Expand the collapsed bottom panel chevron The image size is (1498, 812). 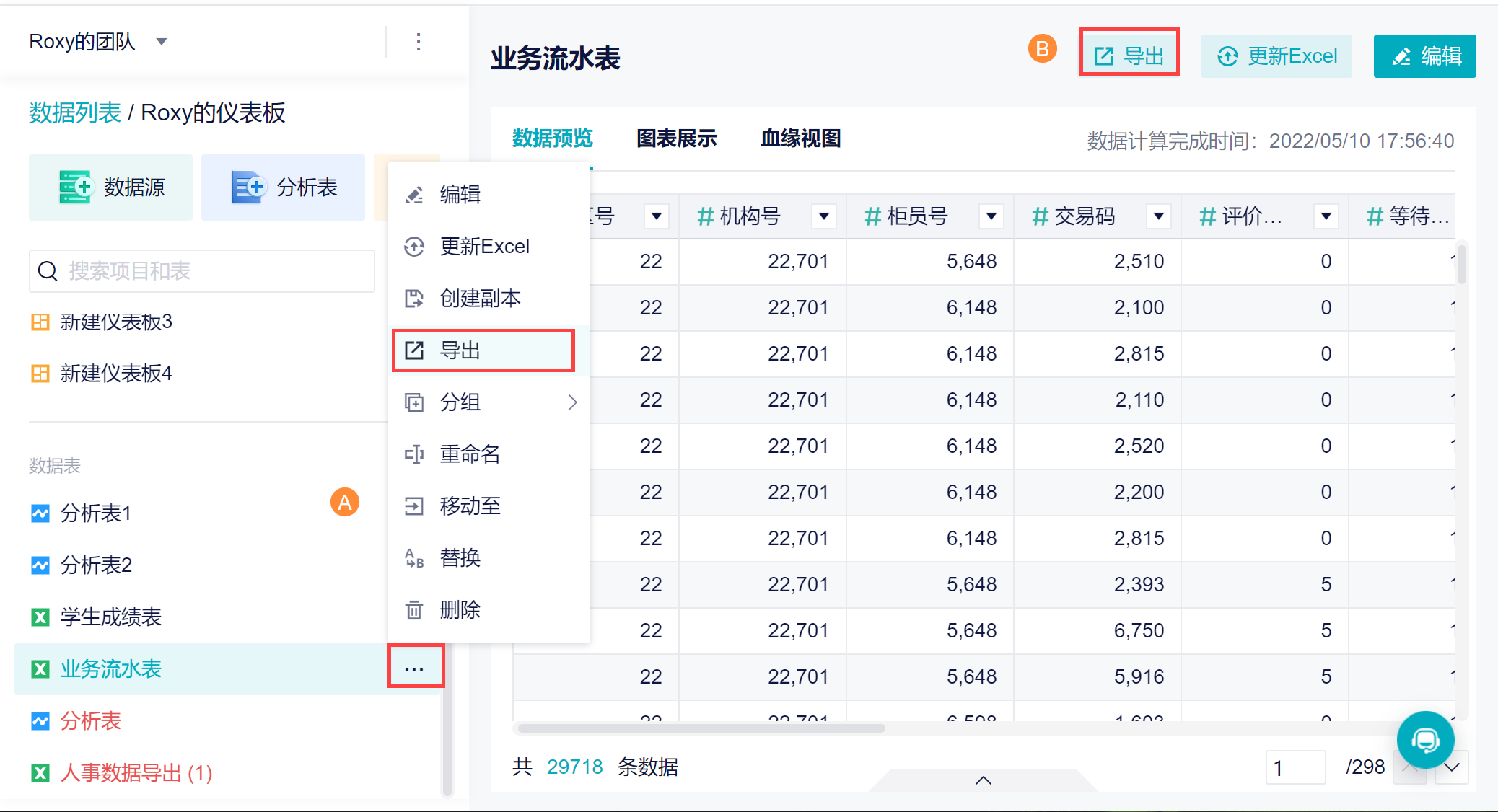(983, 780)
